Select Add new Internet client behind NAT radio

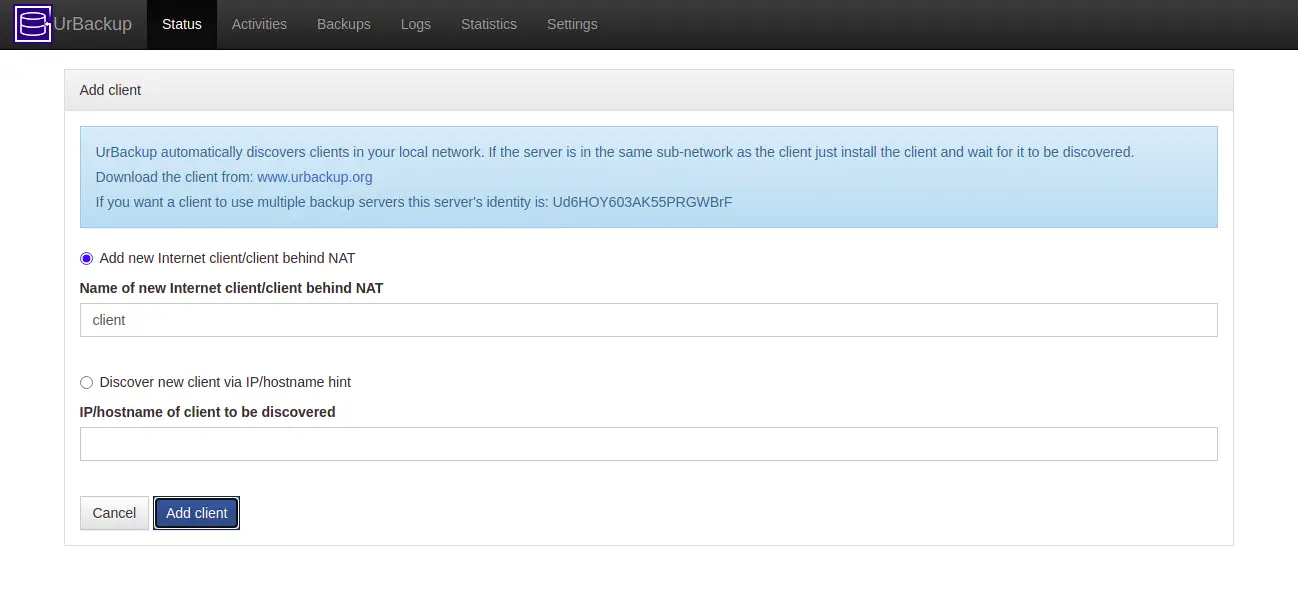86,258
